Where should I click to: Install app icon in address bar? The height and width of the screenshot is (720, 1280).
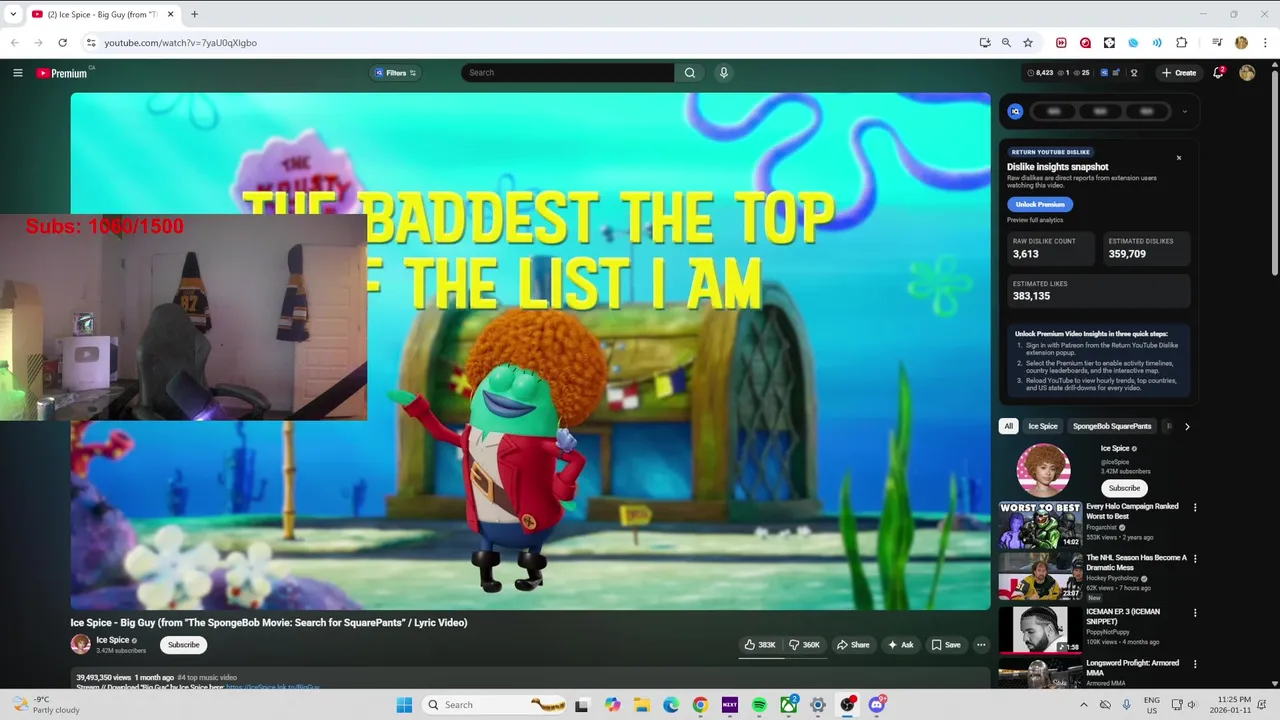coord(985,43)
